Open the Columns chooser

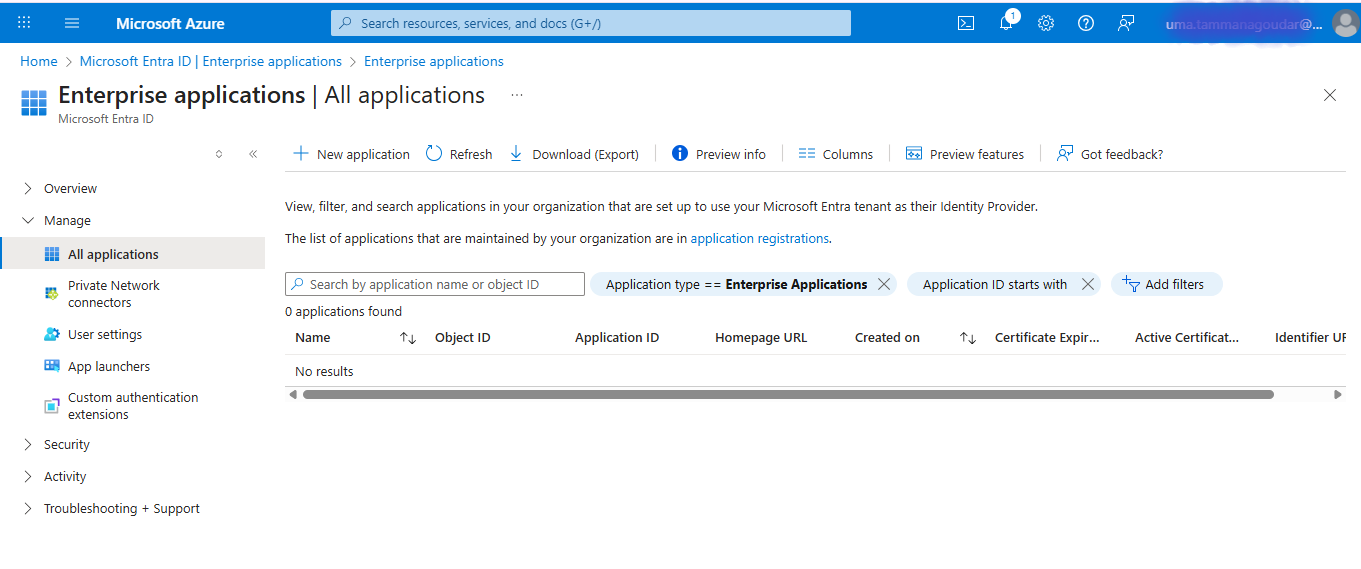coord(836,154)
